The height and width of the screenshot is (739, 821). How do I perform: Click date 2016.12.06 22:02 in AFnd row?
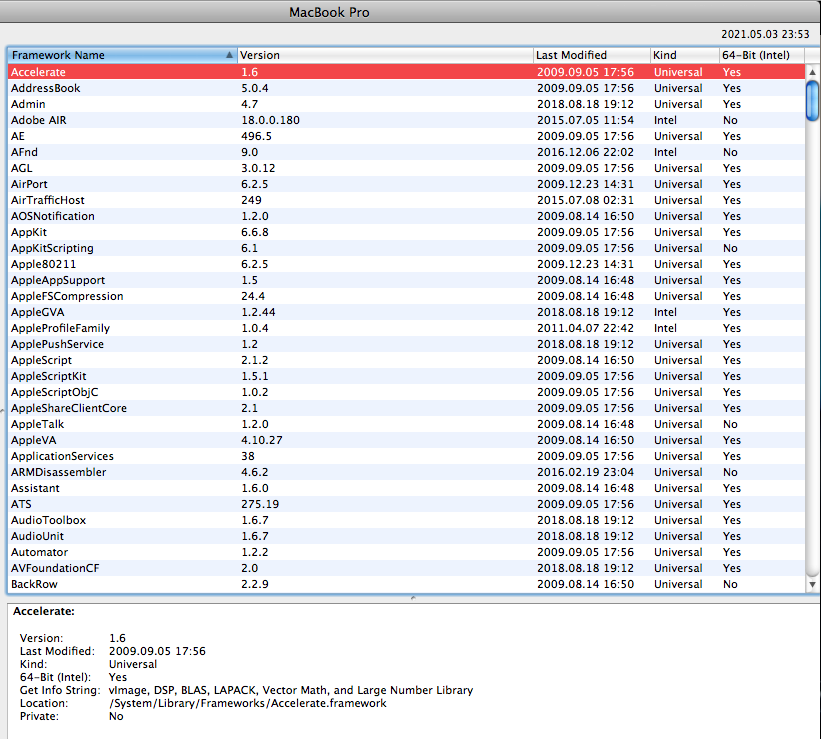(585, 152)
